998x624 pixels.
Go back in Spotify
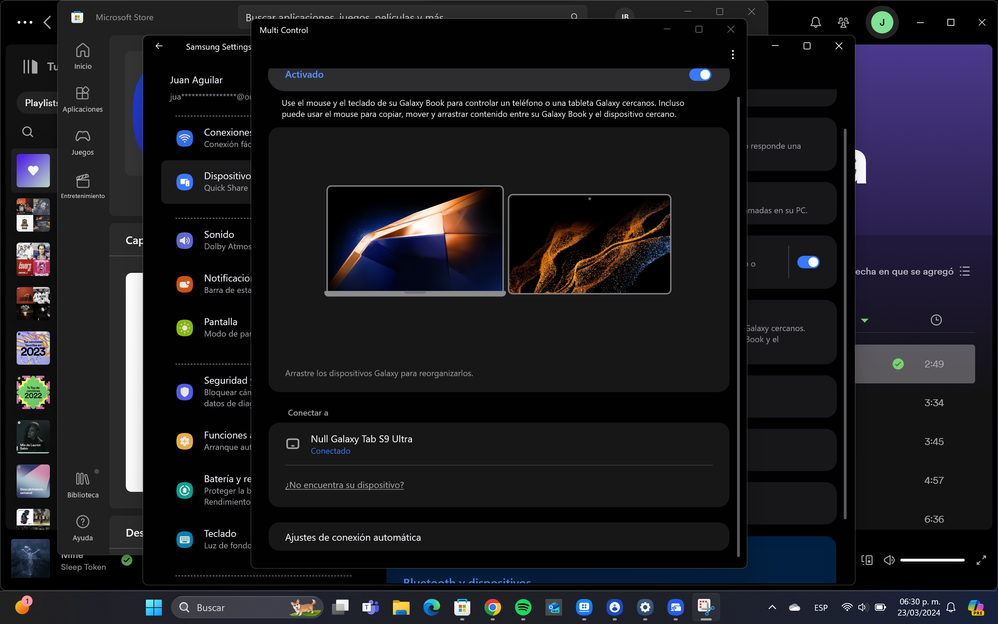click(x=48, y=22)
